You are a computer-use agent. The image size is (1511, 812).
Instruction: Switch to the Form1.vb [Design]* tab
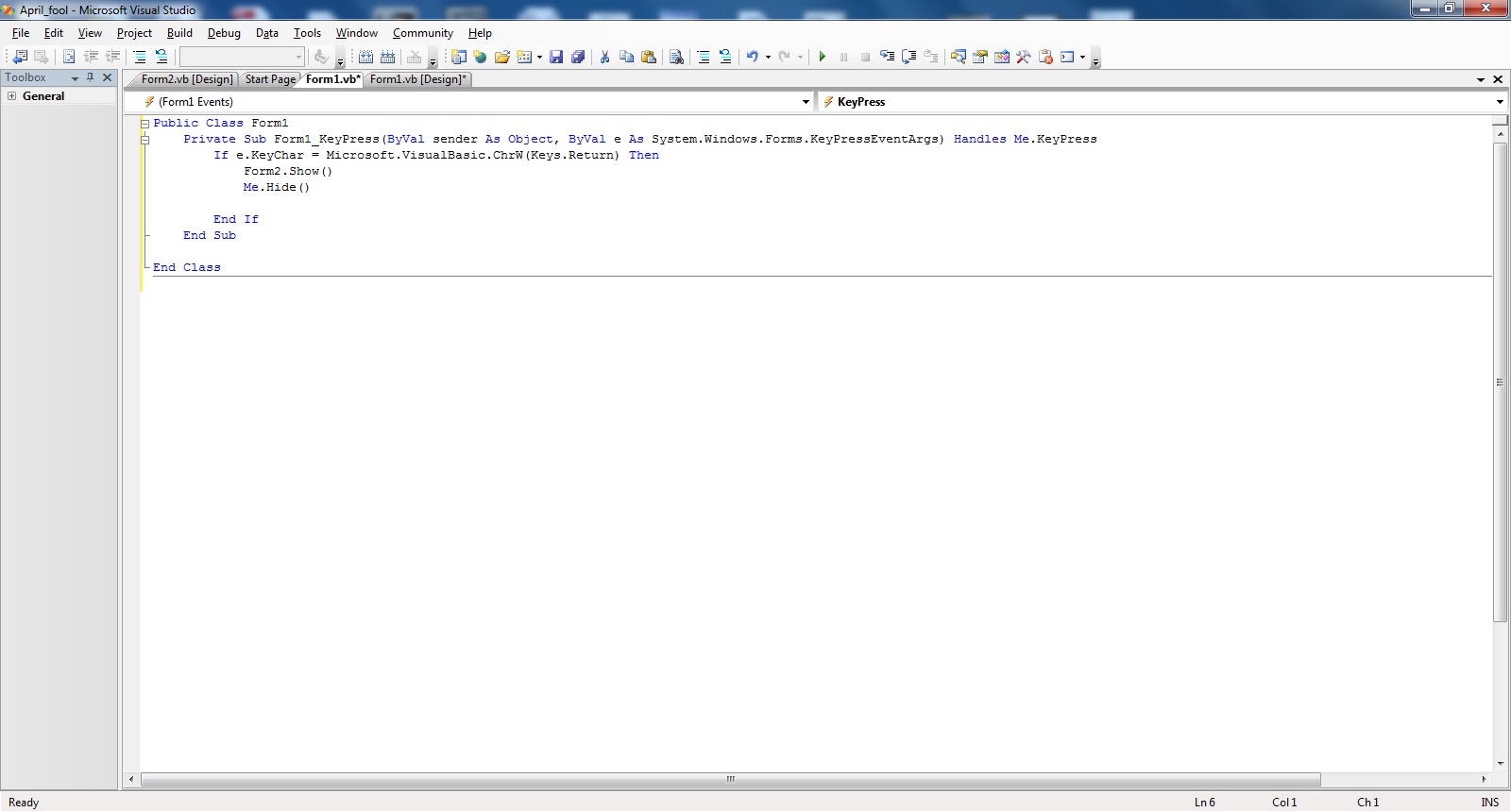pos(418,79)
